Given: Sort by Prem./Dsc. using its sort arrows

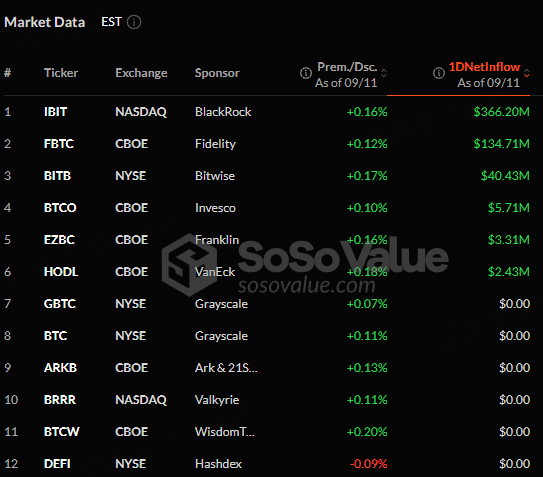Looking at the screenshot, I should [x=383, y=73].
